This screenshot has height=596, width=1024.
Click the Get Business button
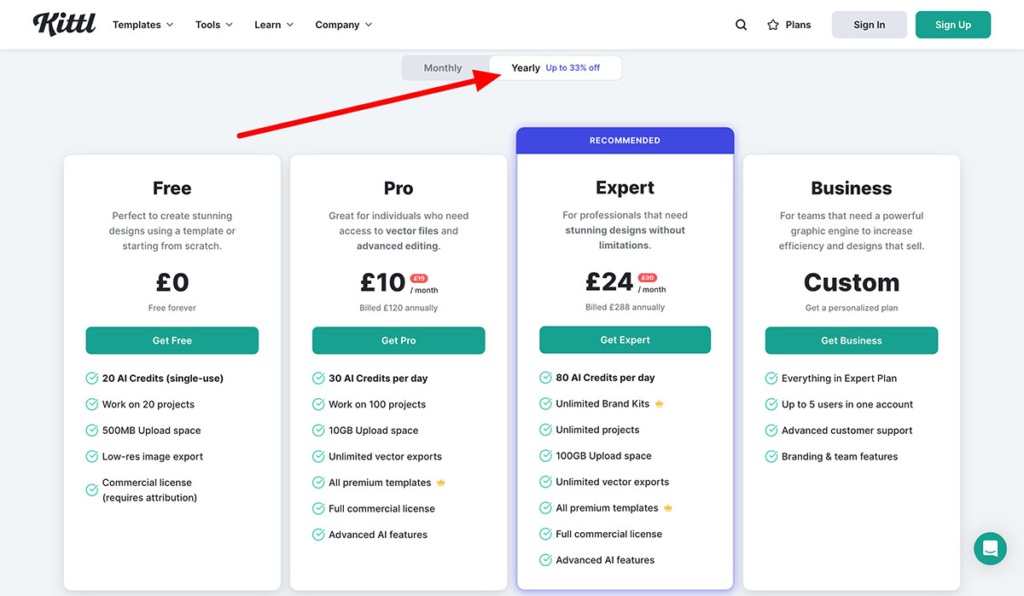click(851, 340)
